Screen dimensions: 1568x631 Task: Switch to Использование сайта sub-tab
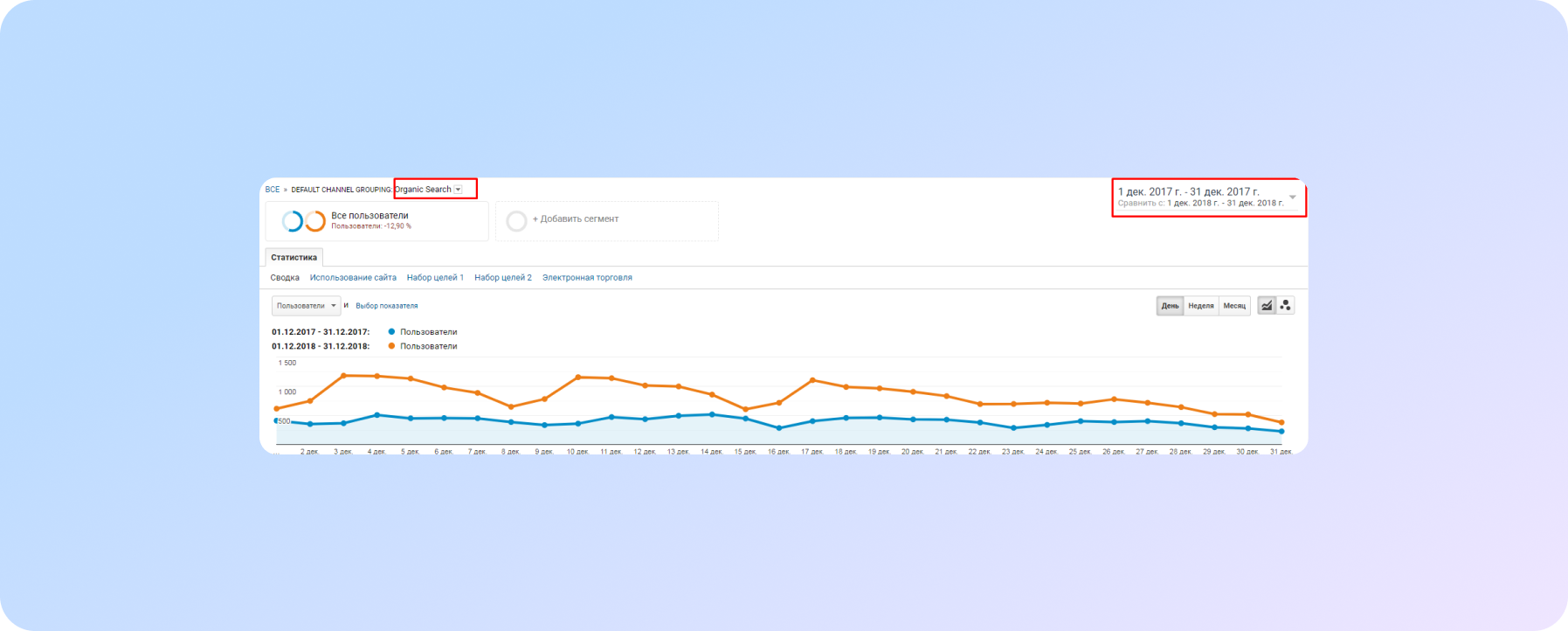point(353,278)
